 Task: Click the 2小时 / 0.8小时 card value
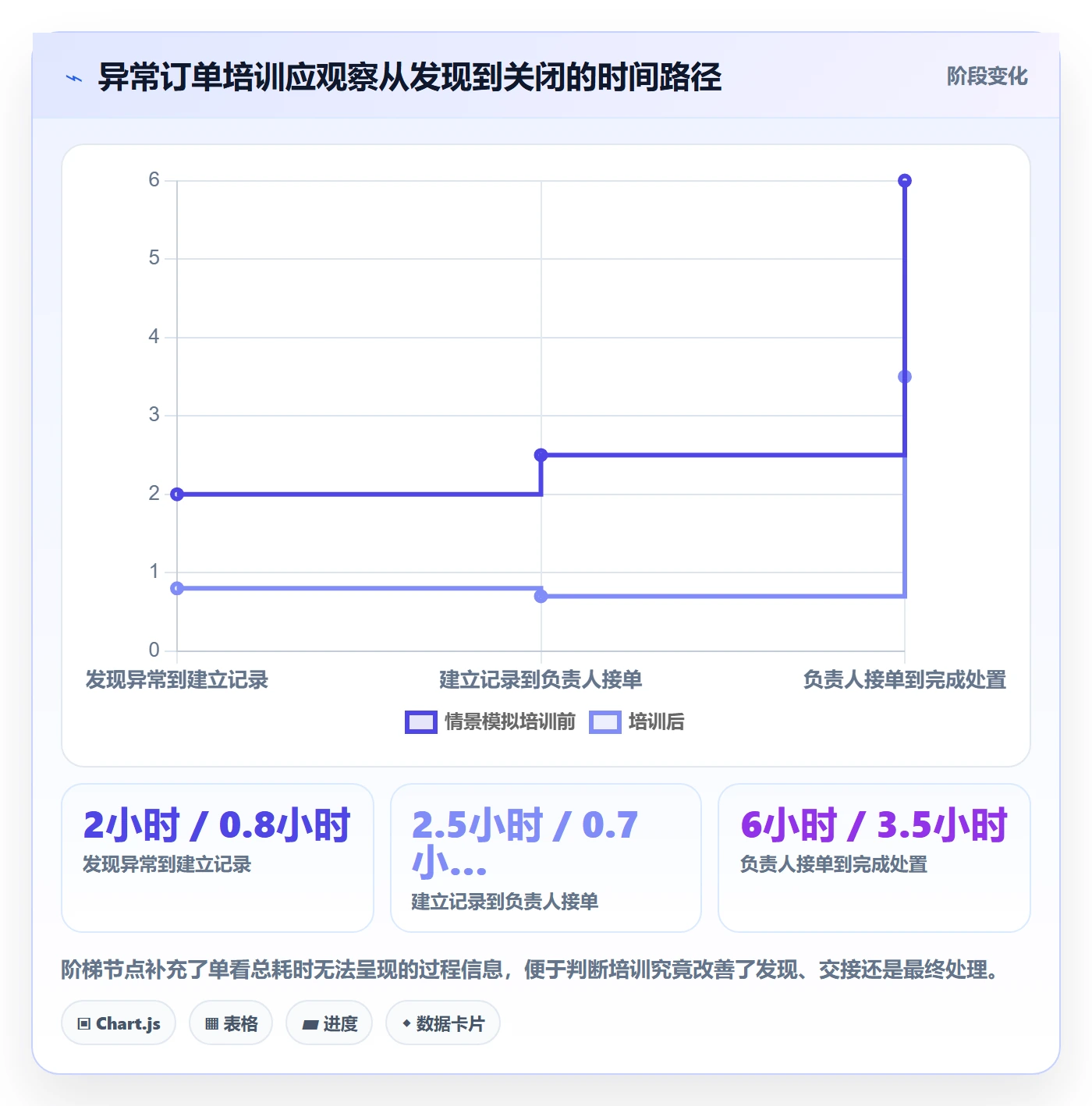coord(217,825)
